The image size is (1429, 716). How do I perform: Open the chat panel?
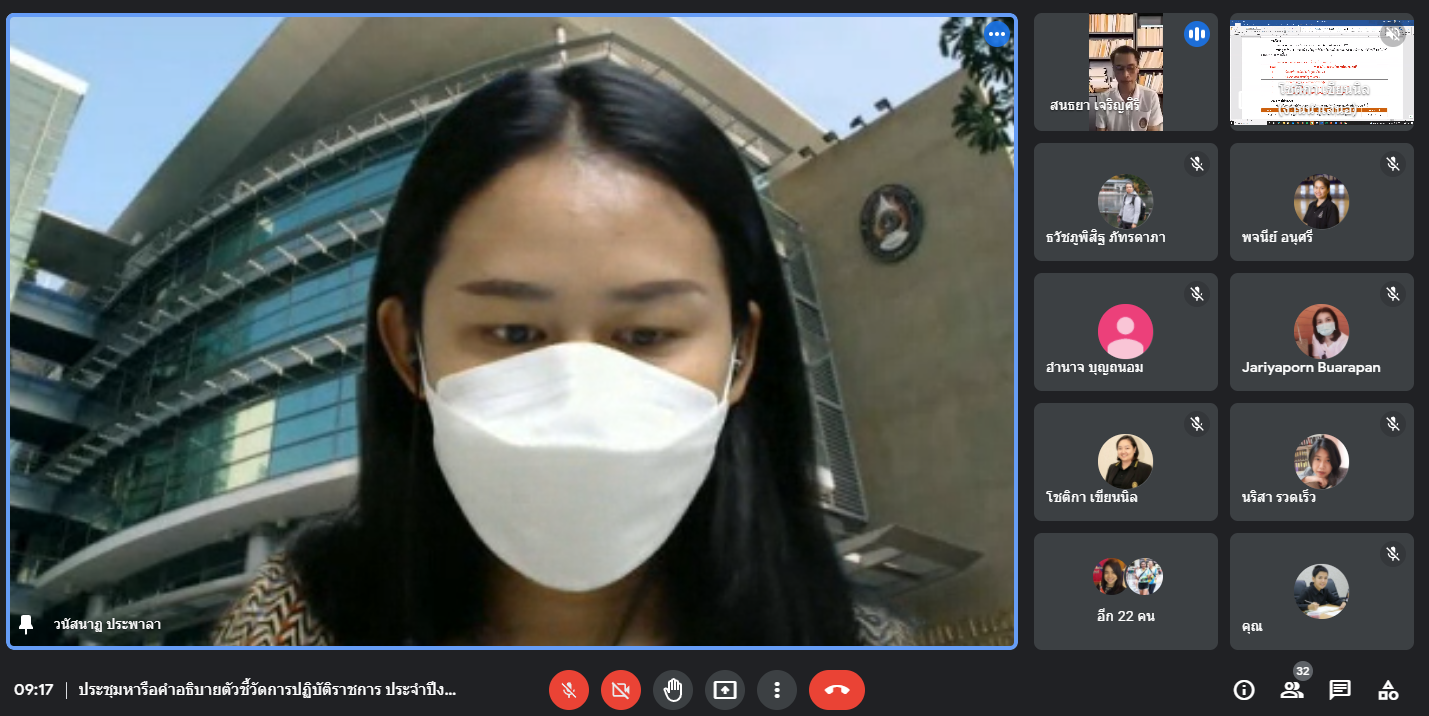[x=1340, y=690]
